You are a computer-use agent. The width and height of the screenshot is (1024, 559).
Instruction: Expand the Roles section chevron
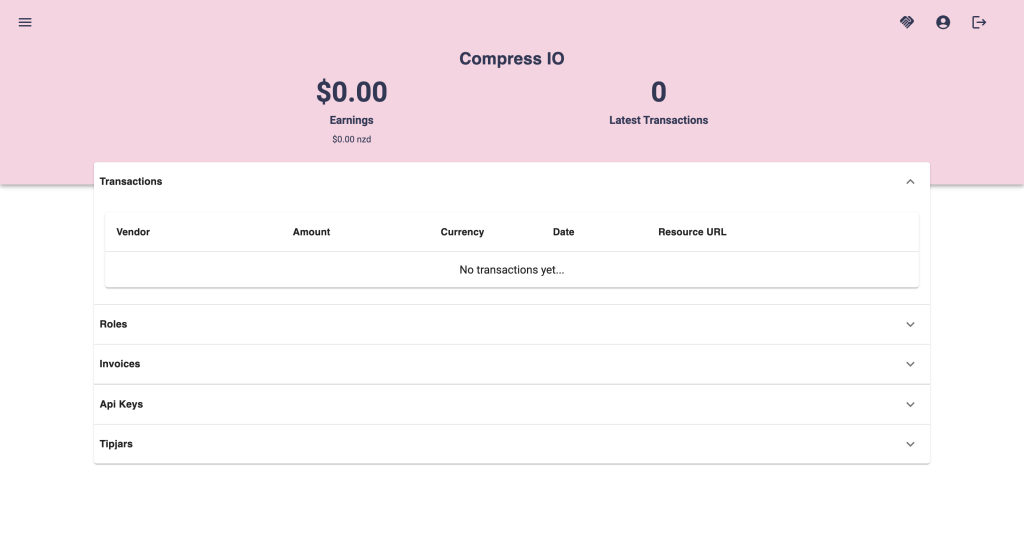coord(910,325)
